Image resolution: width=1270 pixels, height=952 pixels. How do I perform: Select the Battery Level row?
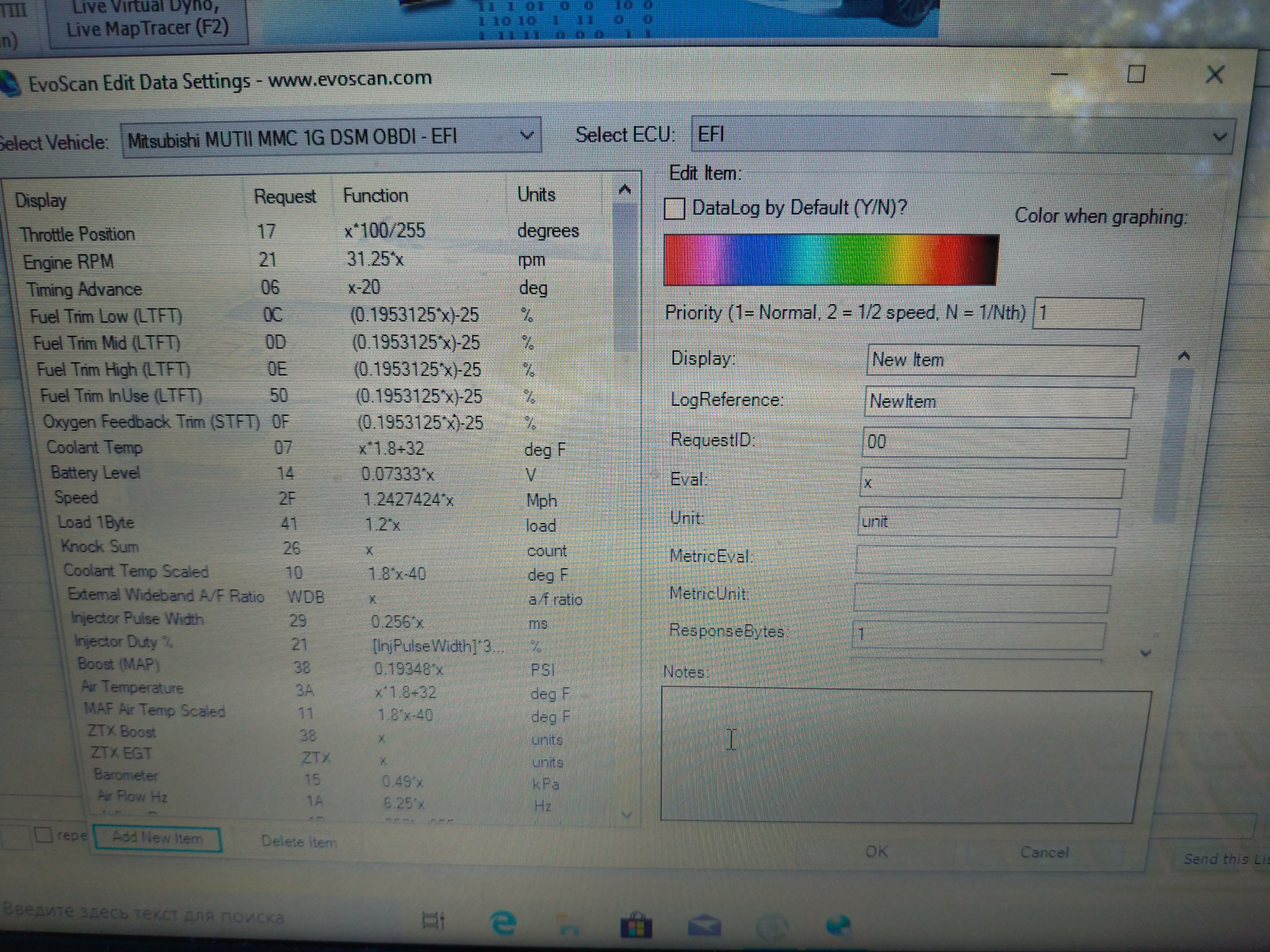coord(332,473)
